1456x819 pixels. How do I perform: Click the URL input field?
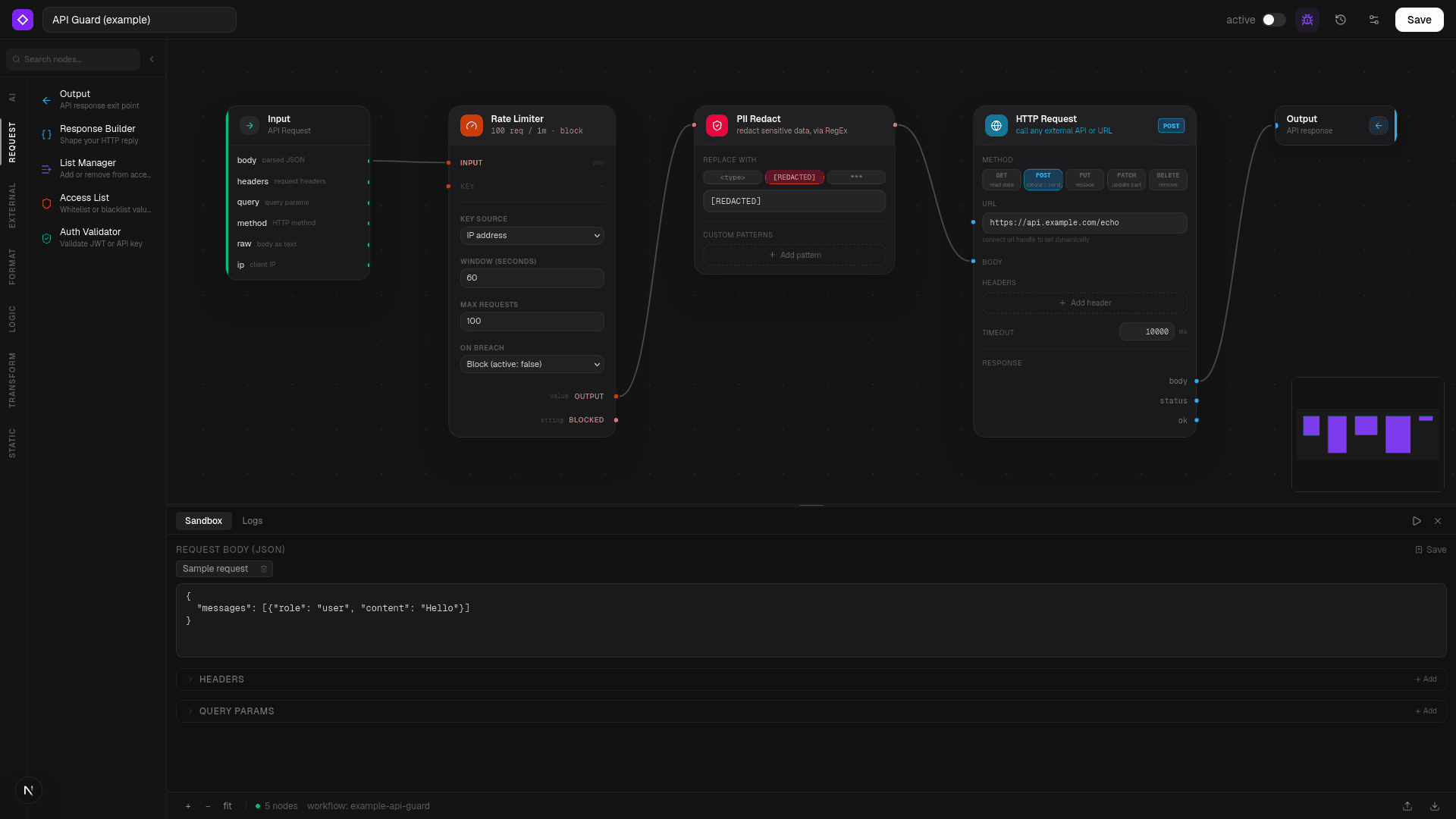[x=1084, y=223]
